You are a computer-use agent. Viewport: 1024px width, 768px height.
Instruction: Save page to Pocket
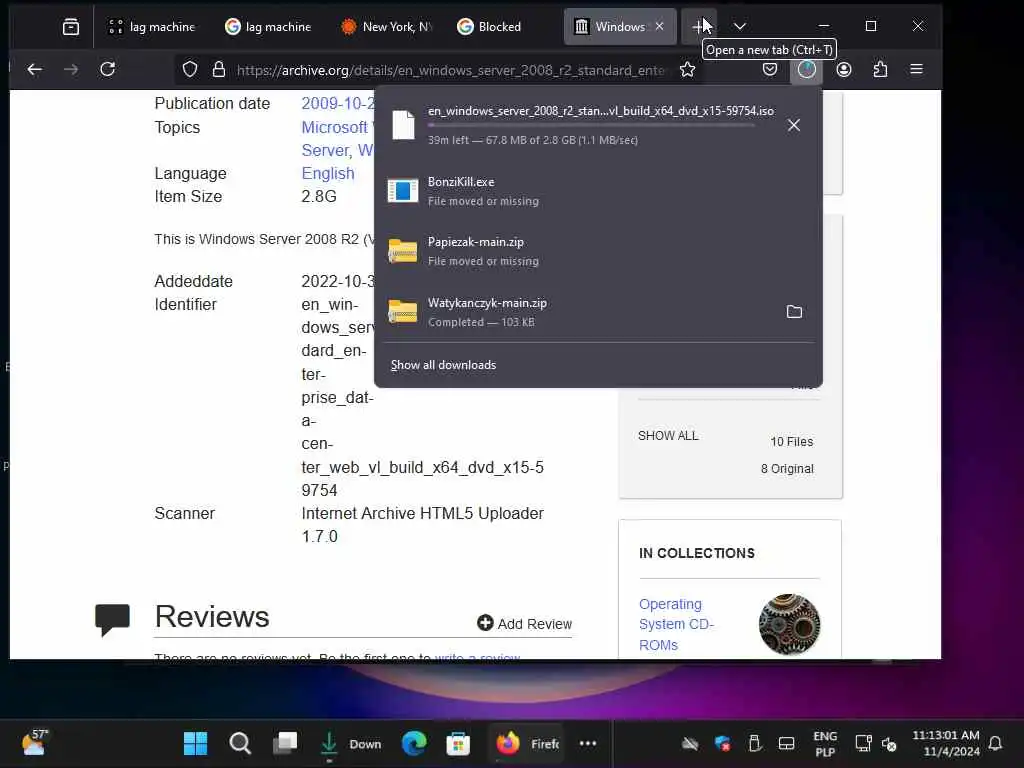point(770,69)
